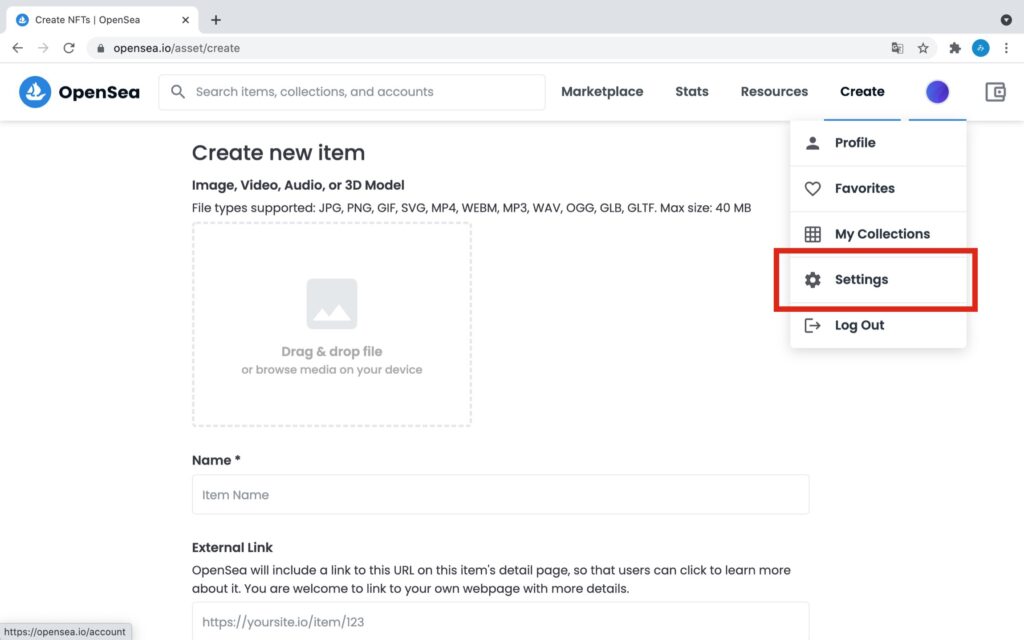Open the Marketplace nav item
This screenshot has width=1024, height=640.
coord(602,91)
